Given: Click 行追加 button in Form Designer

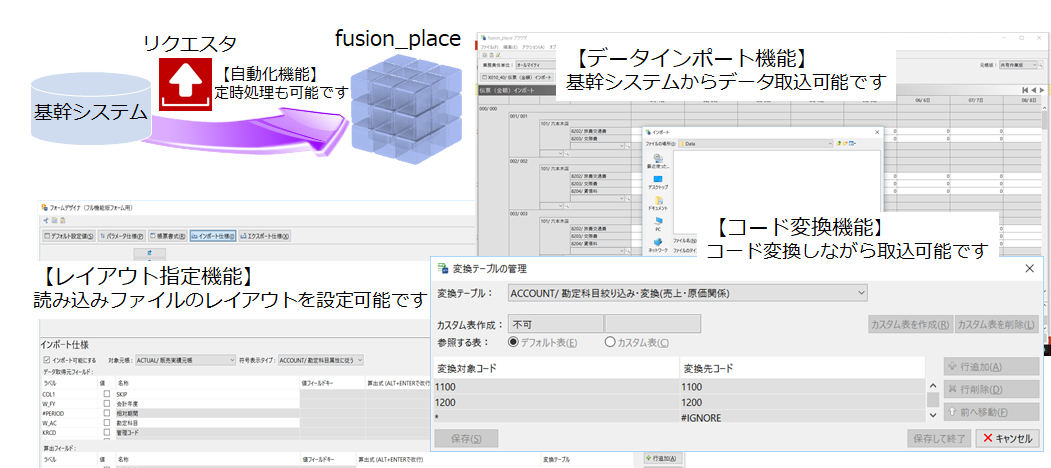Looking at the screenshot, I should tap(660, 460).
